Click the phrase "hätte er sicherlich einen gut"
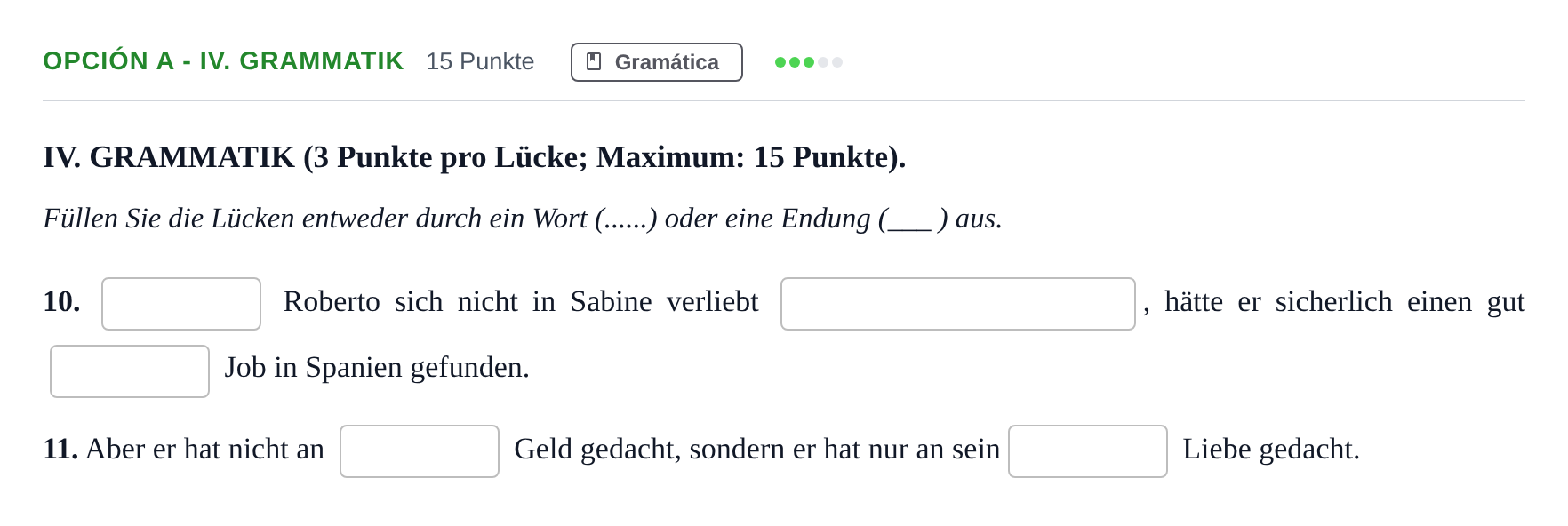The width and height of the screenshot is (1568, 526). (x=1345, y=302)
